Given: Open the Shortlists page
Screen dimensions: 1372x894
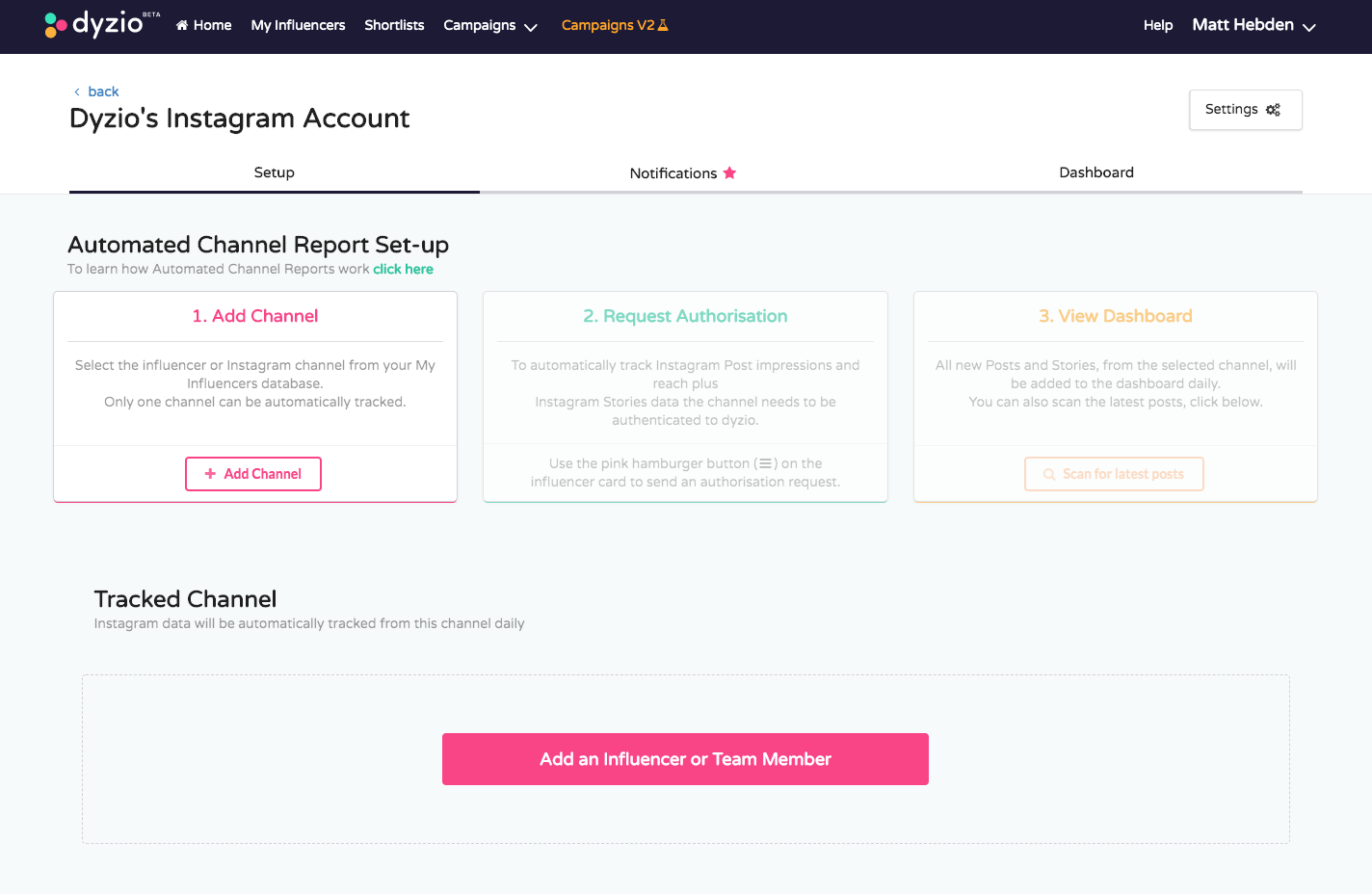Looking at the screenshot, I should point(394,25).
